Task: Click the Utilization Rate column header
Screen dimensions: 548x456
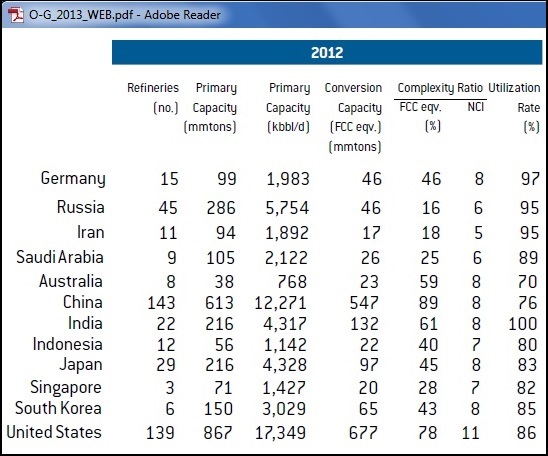Action: coord(514,107)
